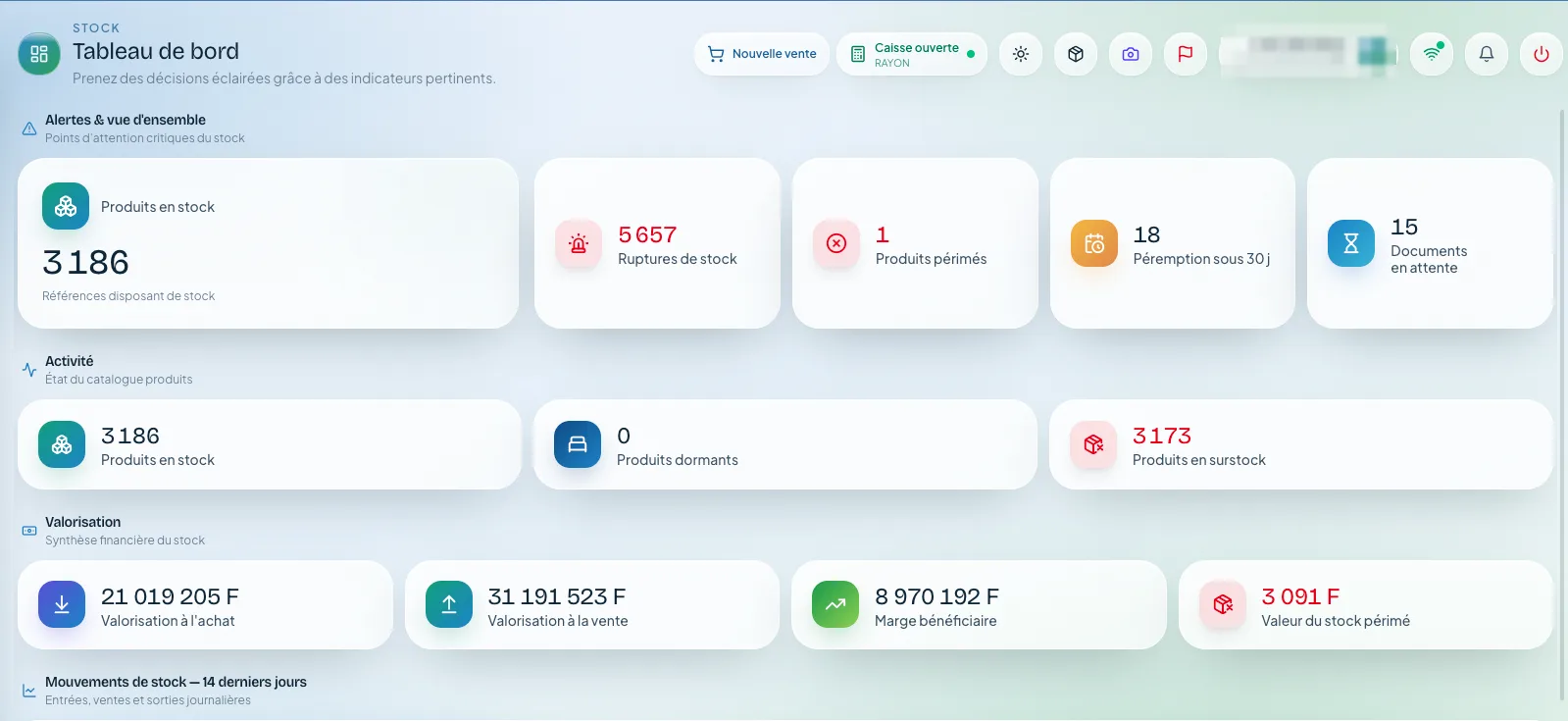
Task: Click the Produits en stock cubes icon in large card
Action: pyautogui.click(x=66, y=206)
